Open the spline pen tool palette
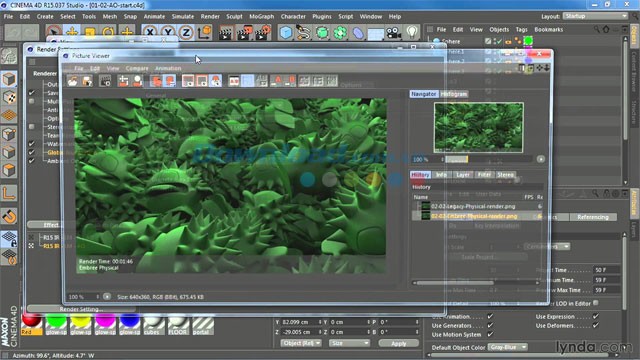 (x=304, y=32)
